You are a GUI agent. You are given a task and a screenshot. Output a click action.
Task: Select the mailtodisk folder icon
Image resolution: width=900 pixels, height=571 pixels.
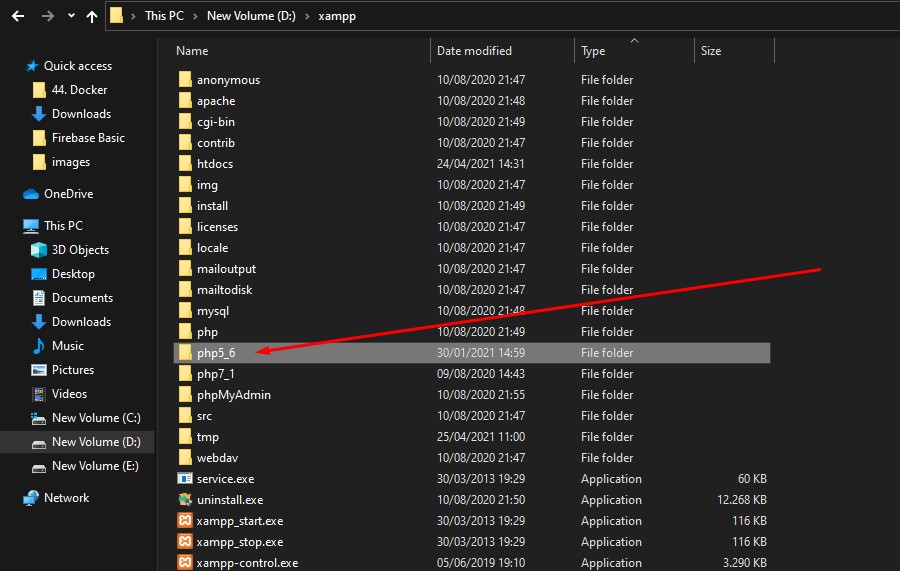[185, 289]
